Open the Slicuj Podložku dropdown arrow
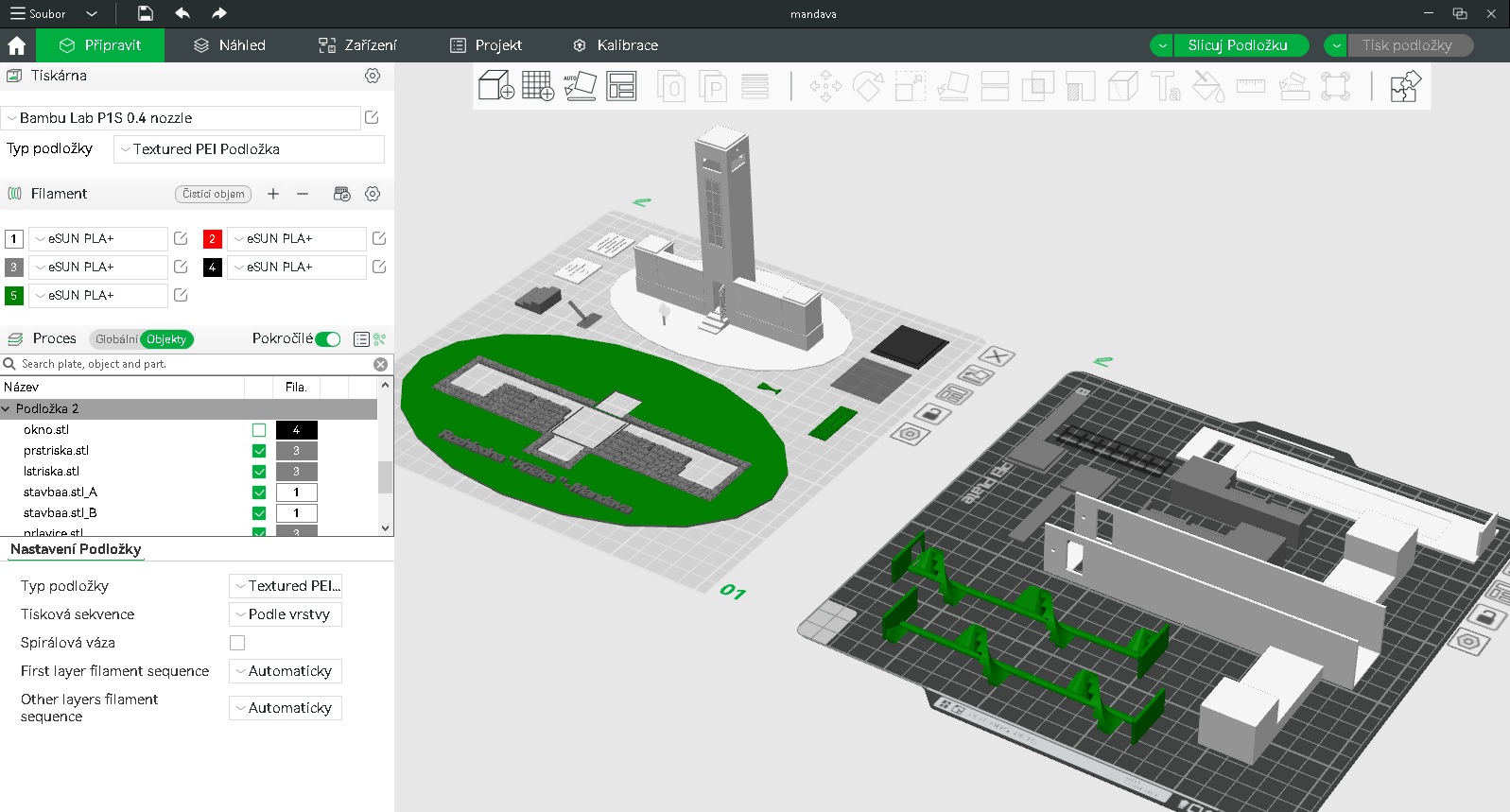The height and width of the screenshot is (812, 1510). [1161, 45]
